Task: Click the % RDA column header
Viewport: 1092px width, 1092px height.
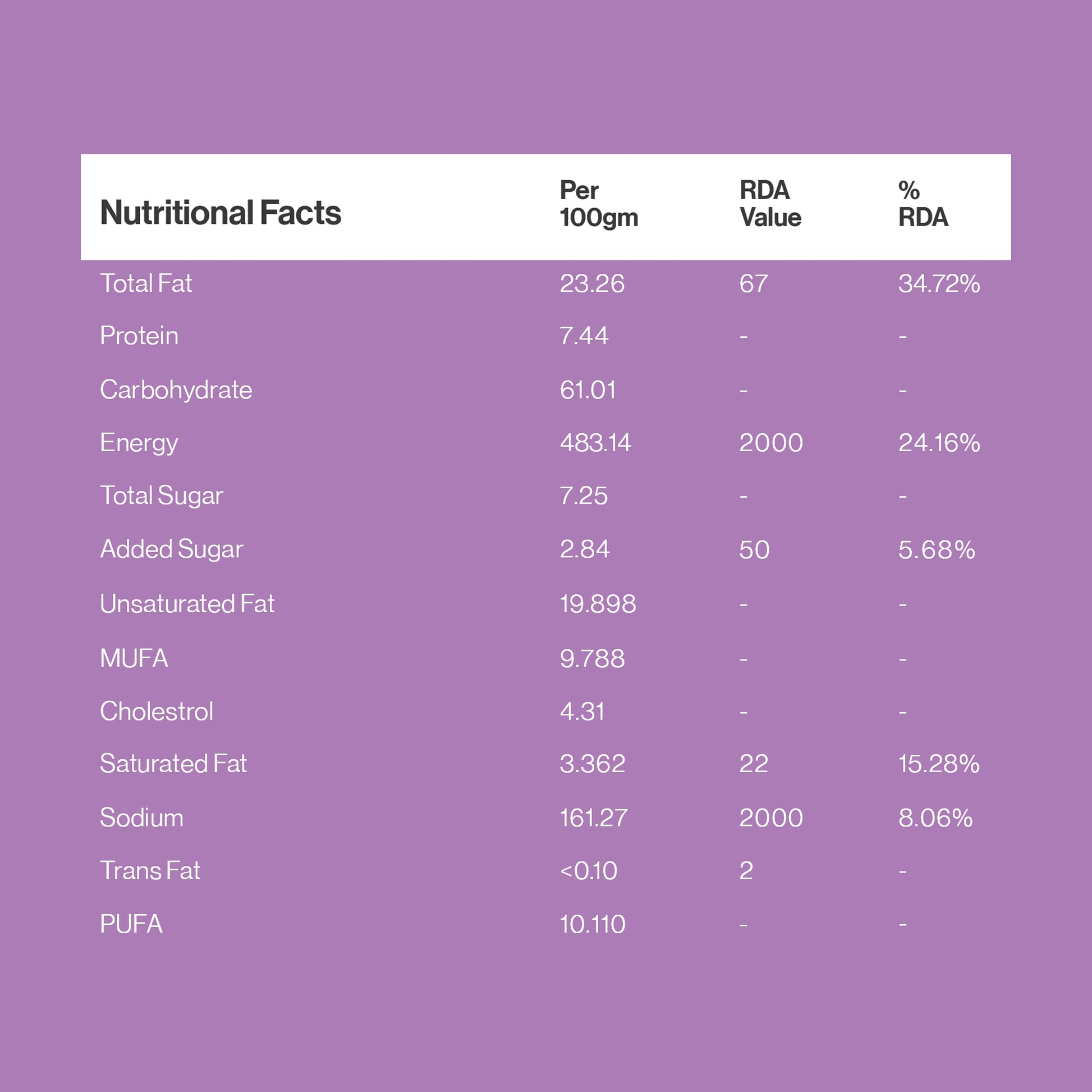Action: 923,204
